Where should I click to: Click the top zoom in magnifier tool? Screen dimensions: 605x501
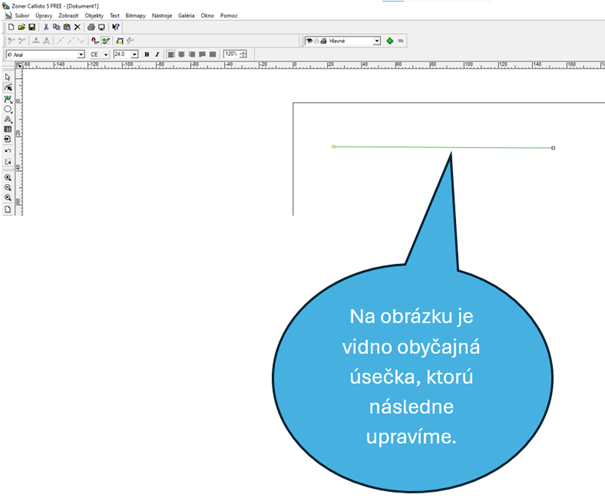(8, 177)
